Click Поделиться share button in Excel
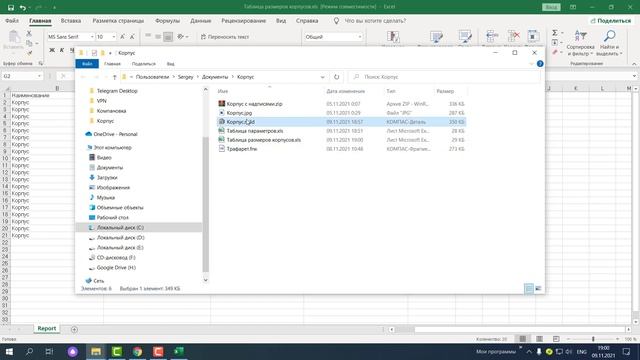Viewport: 640px width, 360px height. pos(611,20)
